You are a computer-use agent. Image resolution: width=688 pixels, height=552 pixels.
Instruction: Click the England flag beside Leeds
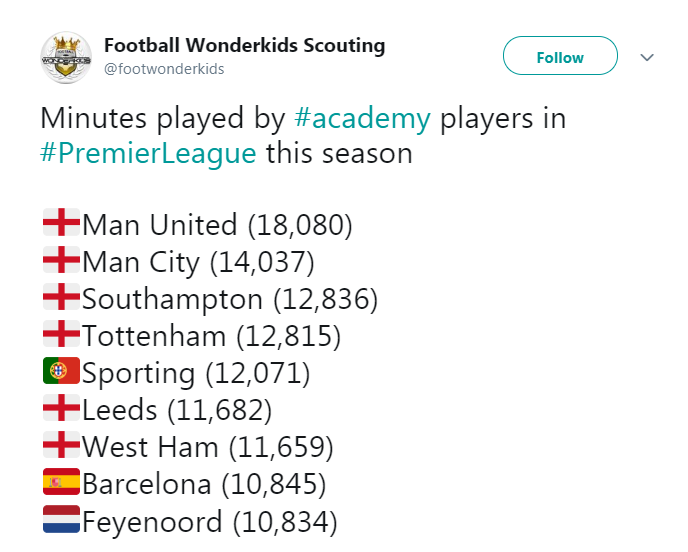(61, 408)
